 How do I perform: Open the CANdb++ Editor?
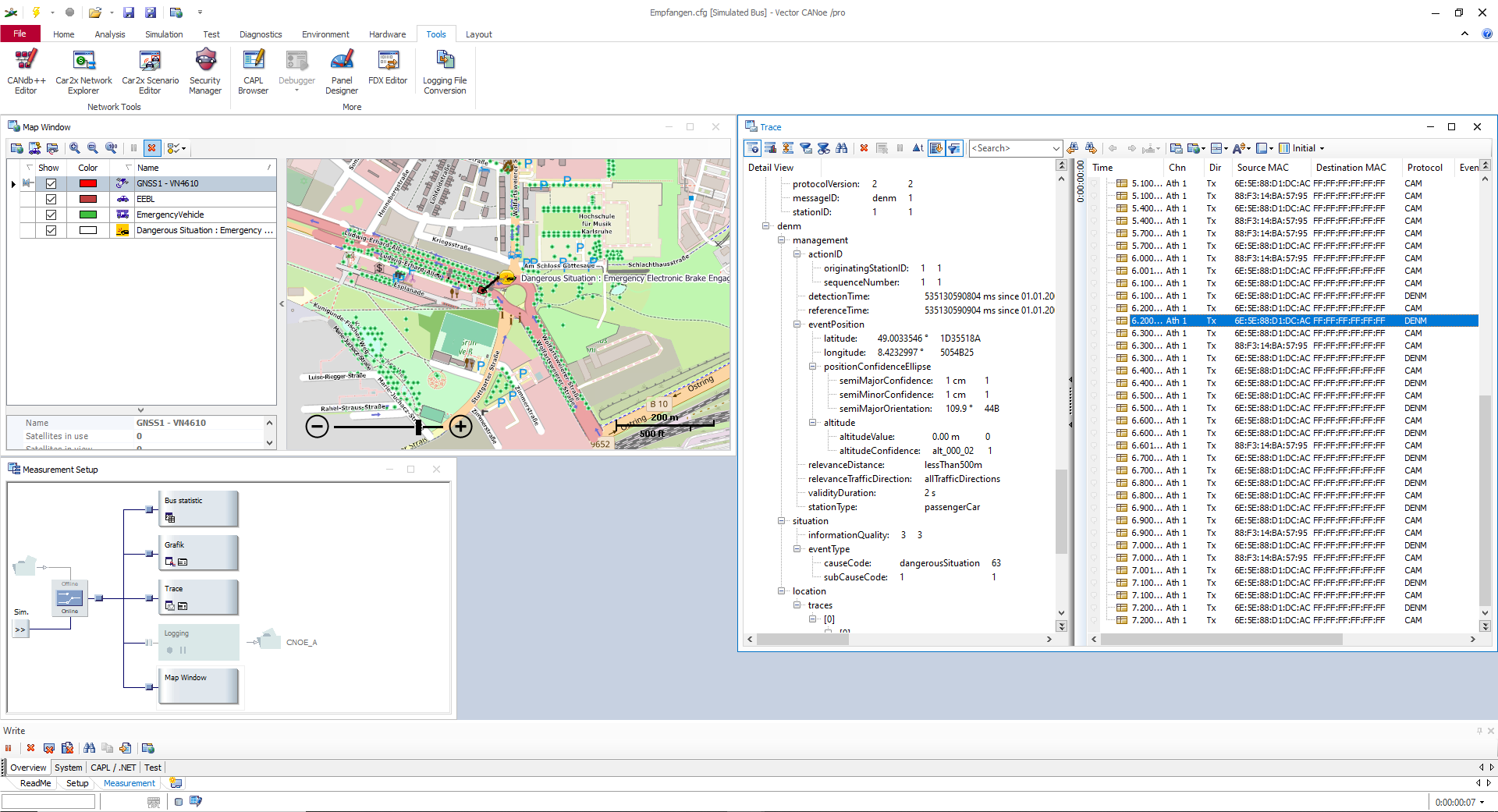click(26, 72)
